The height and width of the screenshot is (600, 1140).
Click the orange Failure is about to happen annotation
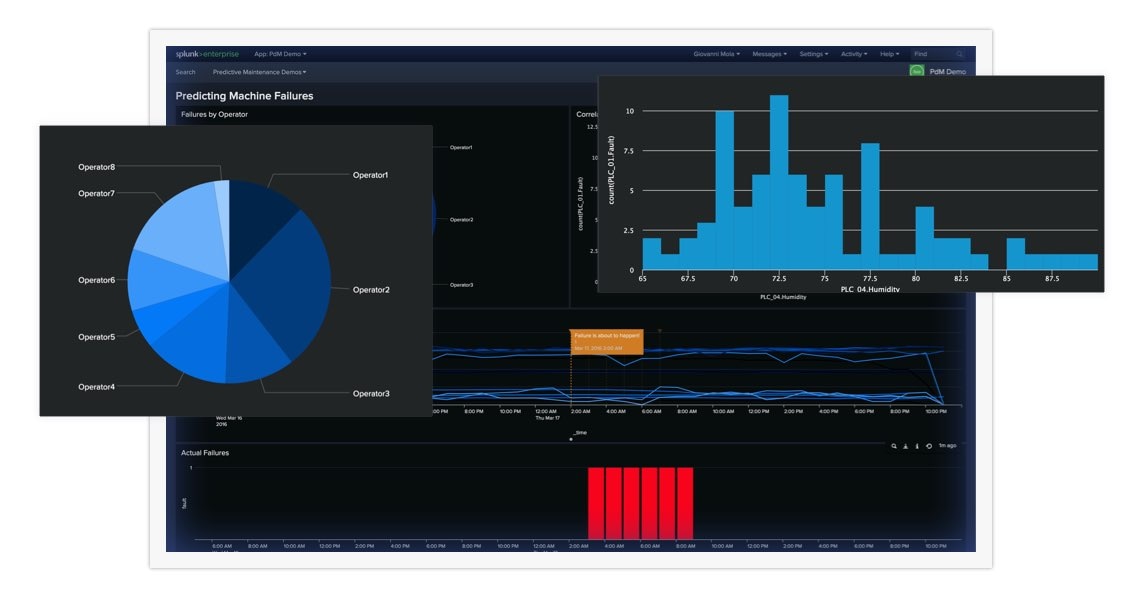pyautogui.click(x=606, y=341)
